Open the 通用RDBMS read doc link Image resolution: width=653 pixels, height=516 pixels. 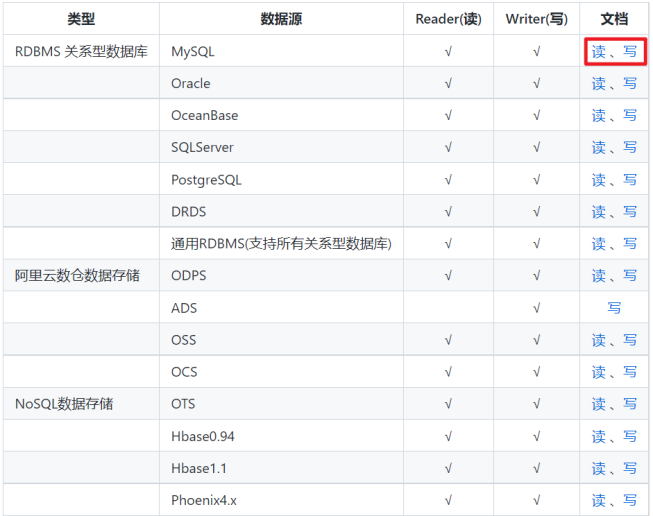599,244
